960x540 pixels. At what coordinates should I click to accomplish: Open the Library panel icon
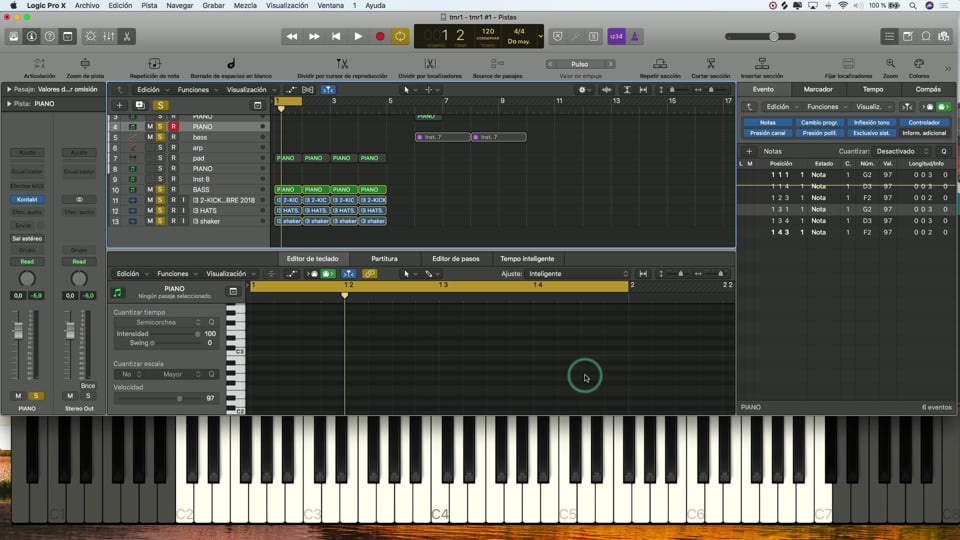pyautogui.click(x=13, y=37)
